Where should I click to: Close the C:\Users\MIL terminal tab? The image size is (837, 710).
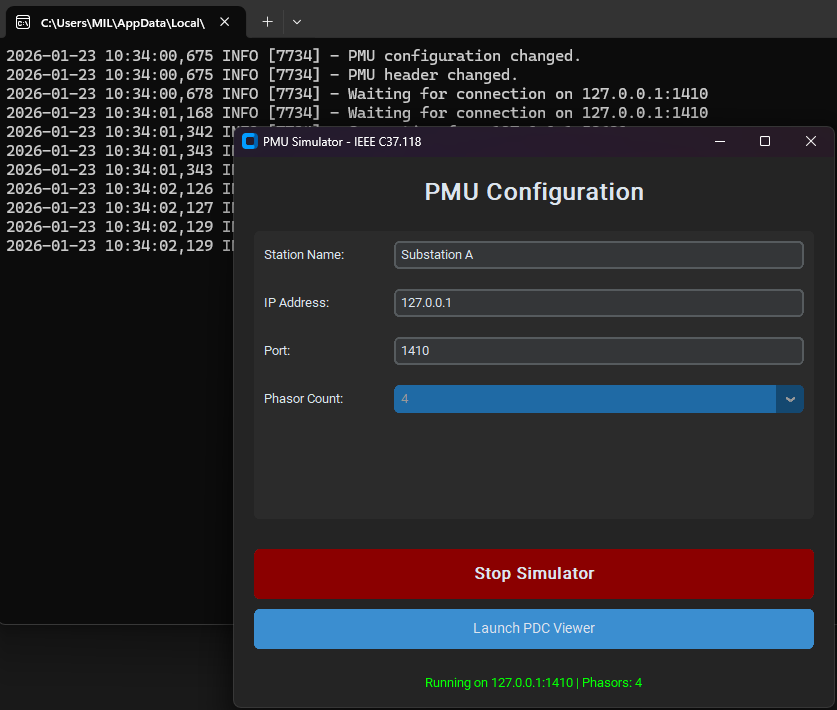pos(225,21)
